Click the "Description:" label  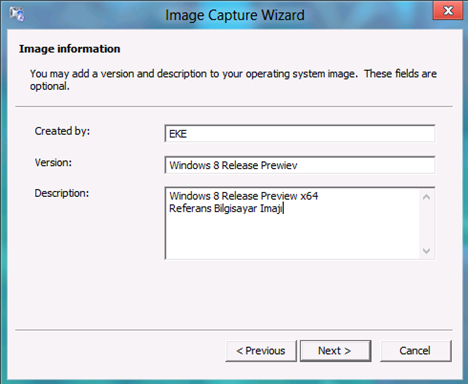coord(62,193)
